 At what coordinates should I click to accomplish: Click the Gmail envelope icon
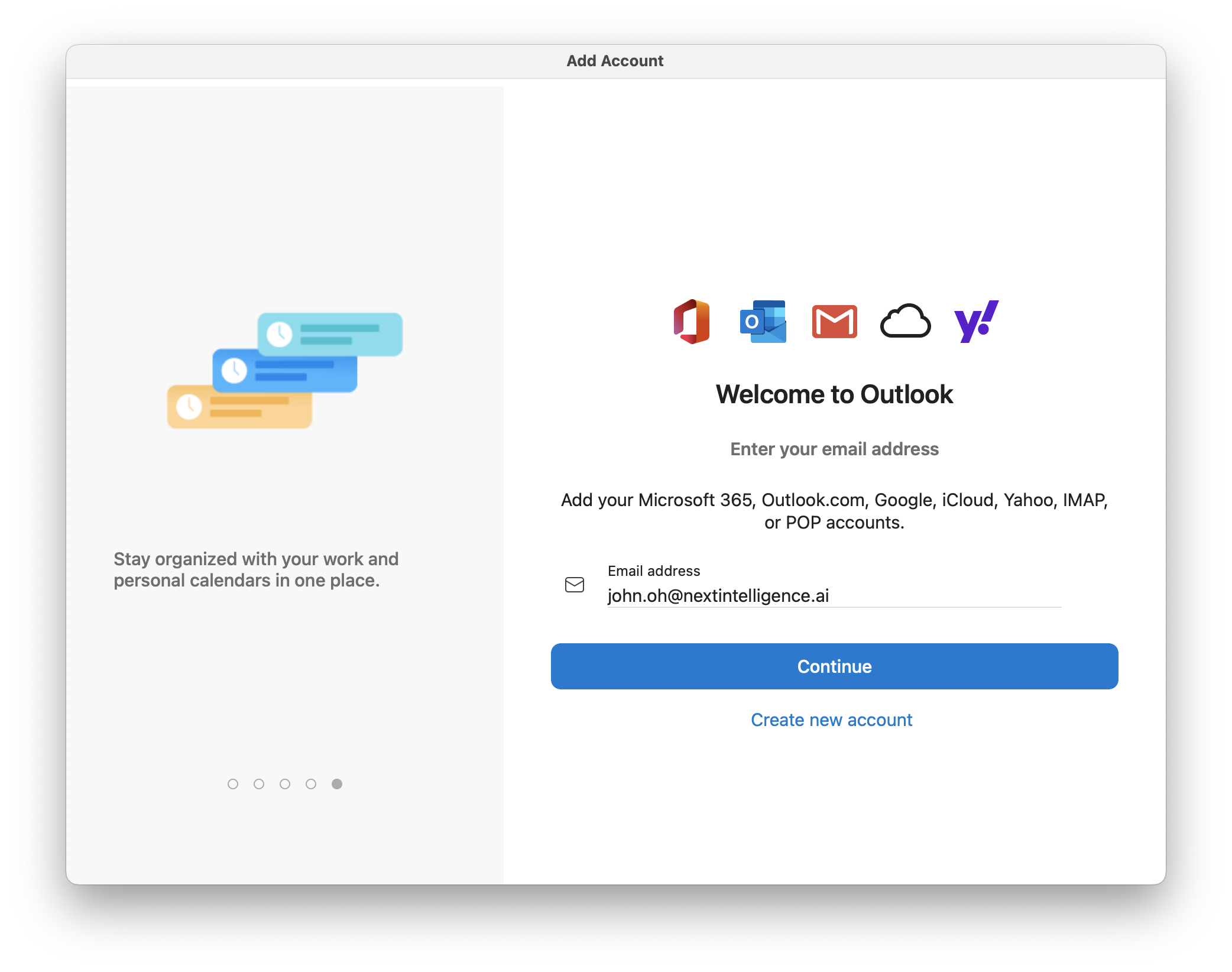pyautogui.click(x=834, y=322)
